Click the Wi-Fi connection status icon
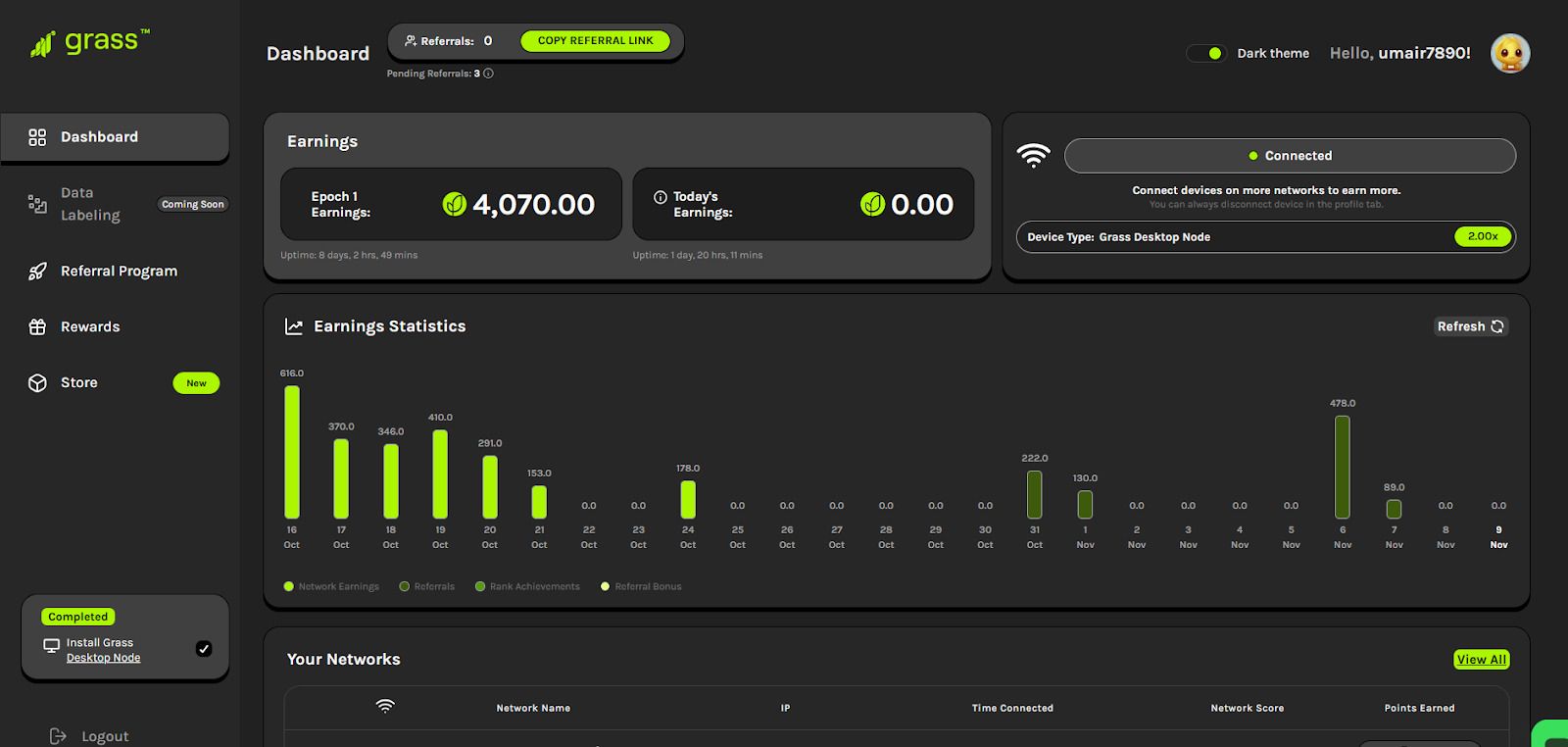Screen dimensions: 1568x747 (1033, 155)
